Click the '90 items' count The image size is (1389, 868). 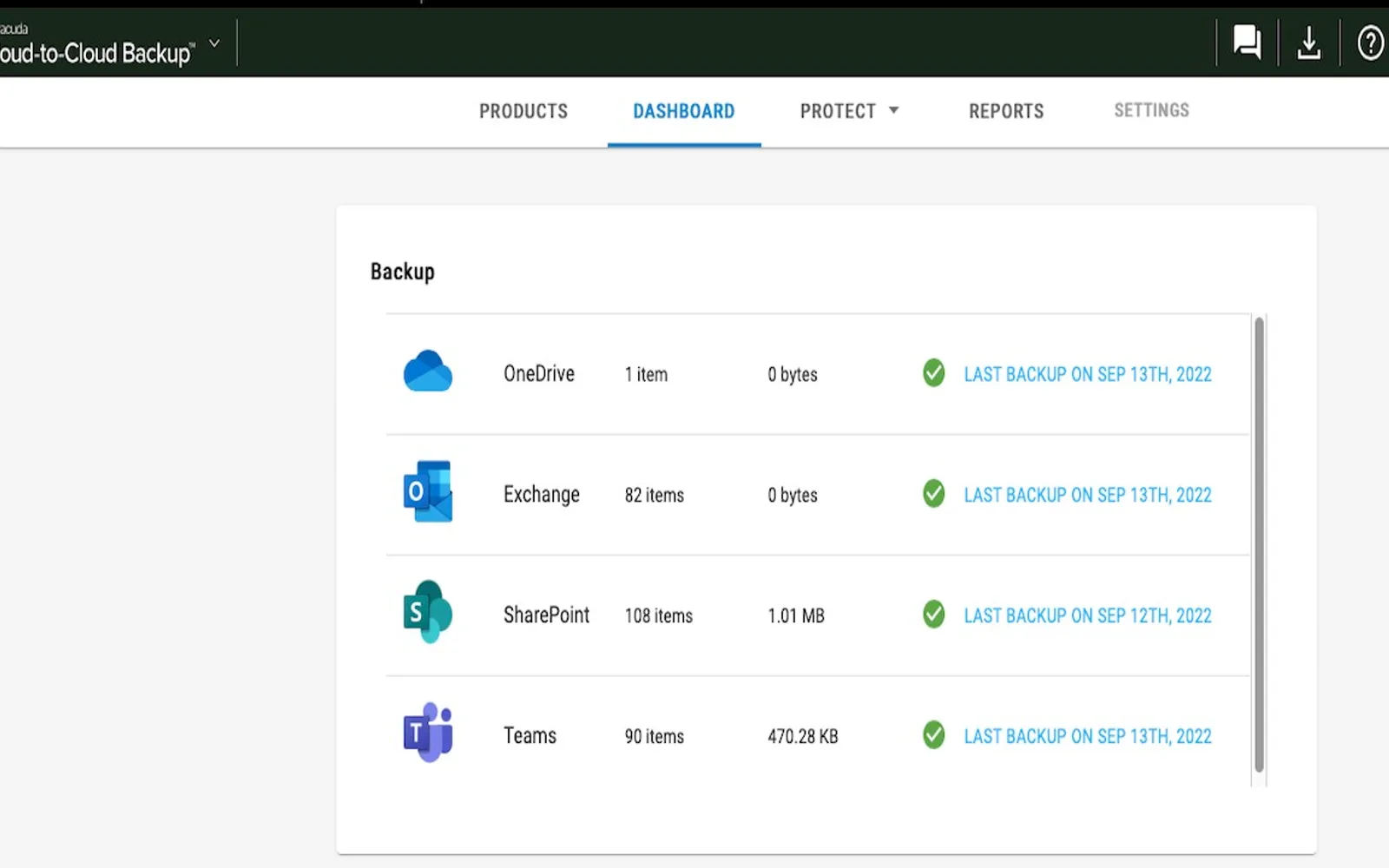click(655, 736)
